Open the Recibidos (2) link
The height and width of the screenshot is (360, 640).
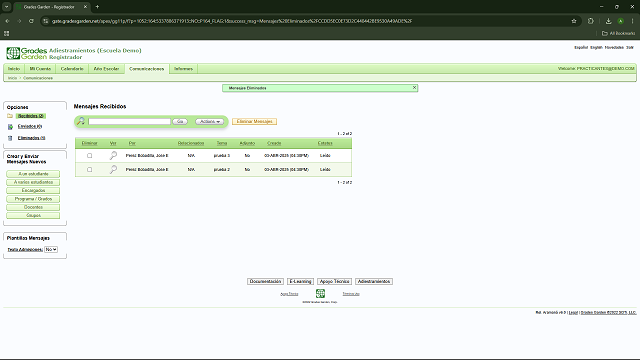coord(31,116)
